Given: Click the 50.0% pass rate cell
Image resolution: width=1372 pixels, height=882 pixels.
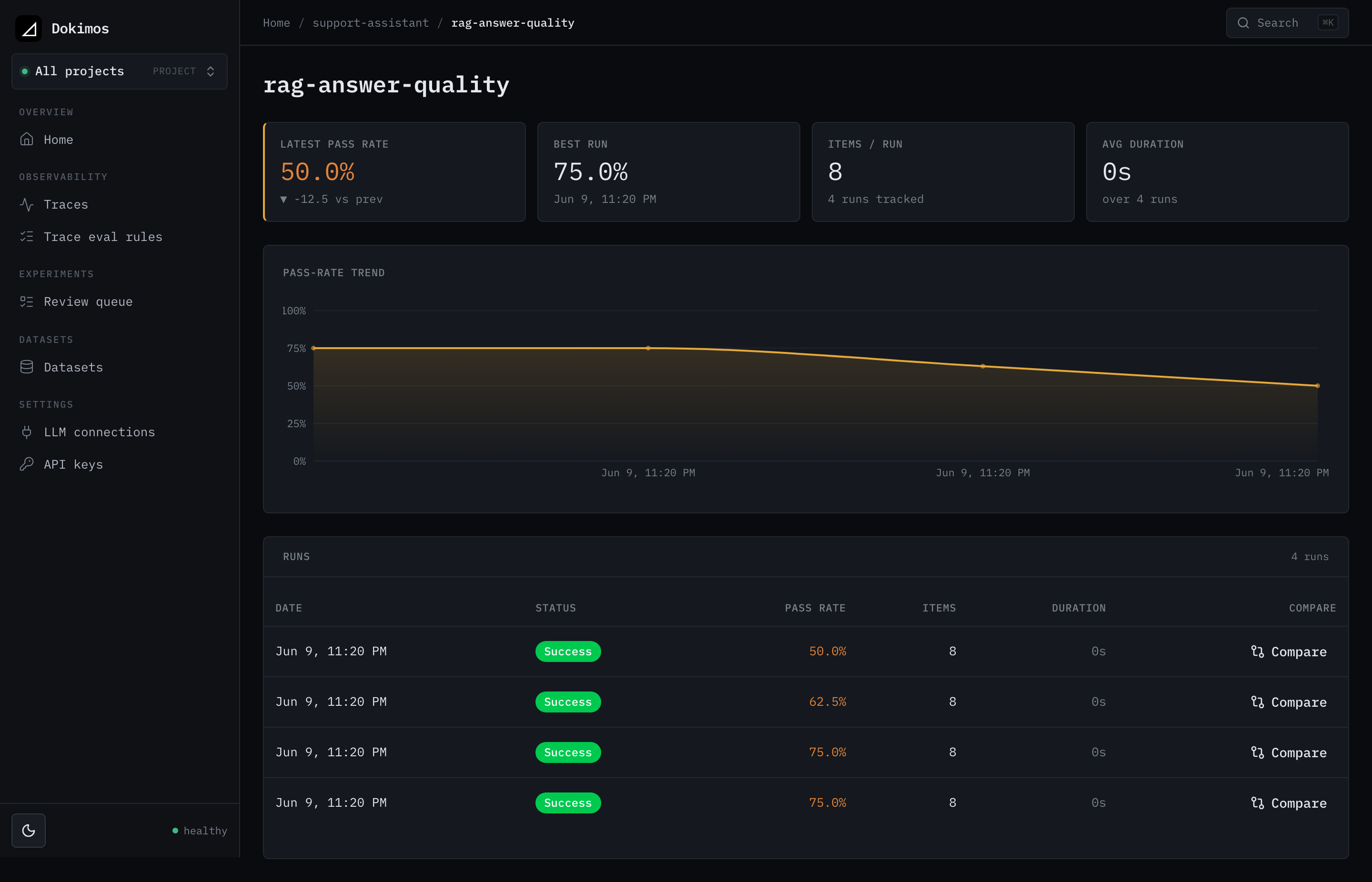Looking at the screenshot, I should coord(827,651).
